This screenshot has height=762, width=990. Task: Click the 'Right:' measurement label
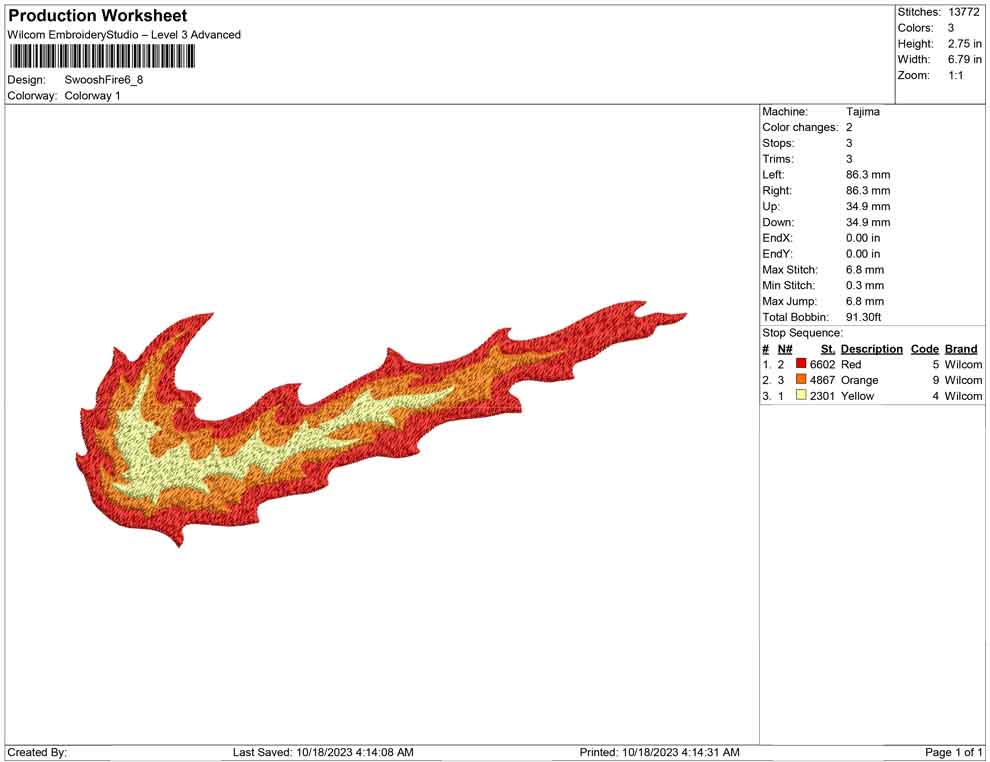[777, 191]
